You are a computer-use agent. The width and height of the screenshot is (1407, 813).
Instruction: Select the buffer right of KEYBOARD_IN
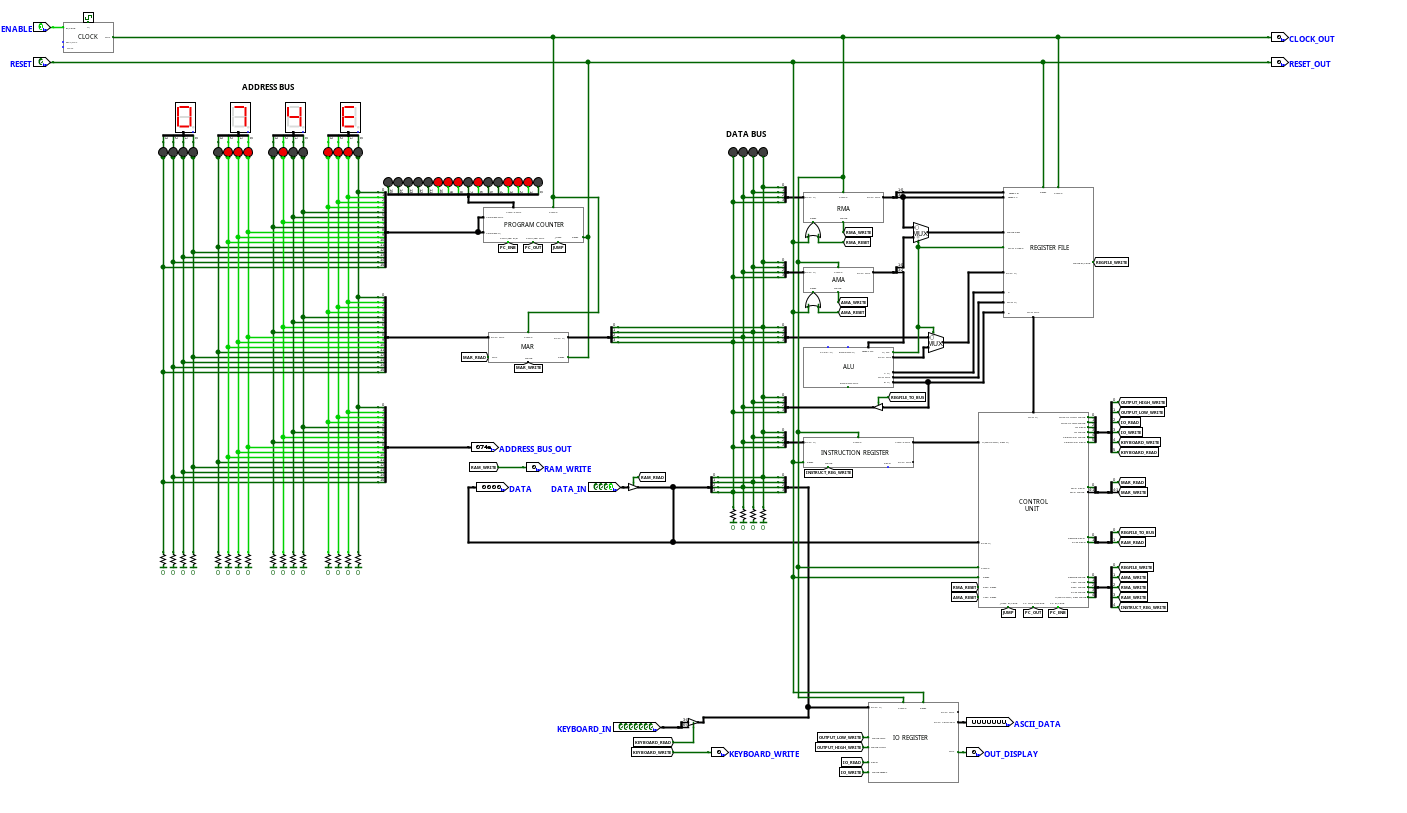pos(693,722)
